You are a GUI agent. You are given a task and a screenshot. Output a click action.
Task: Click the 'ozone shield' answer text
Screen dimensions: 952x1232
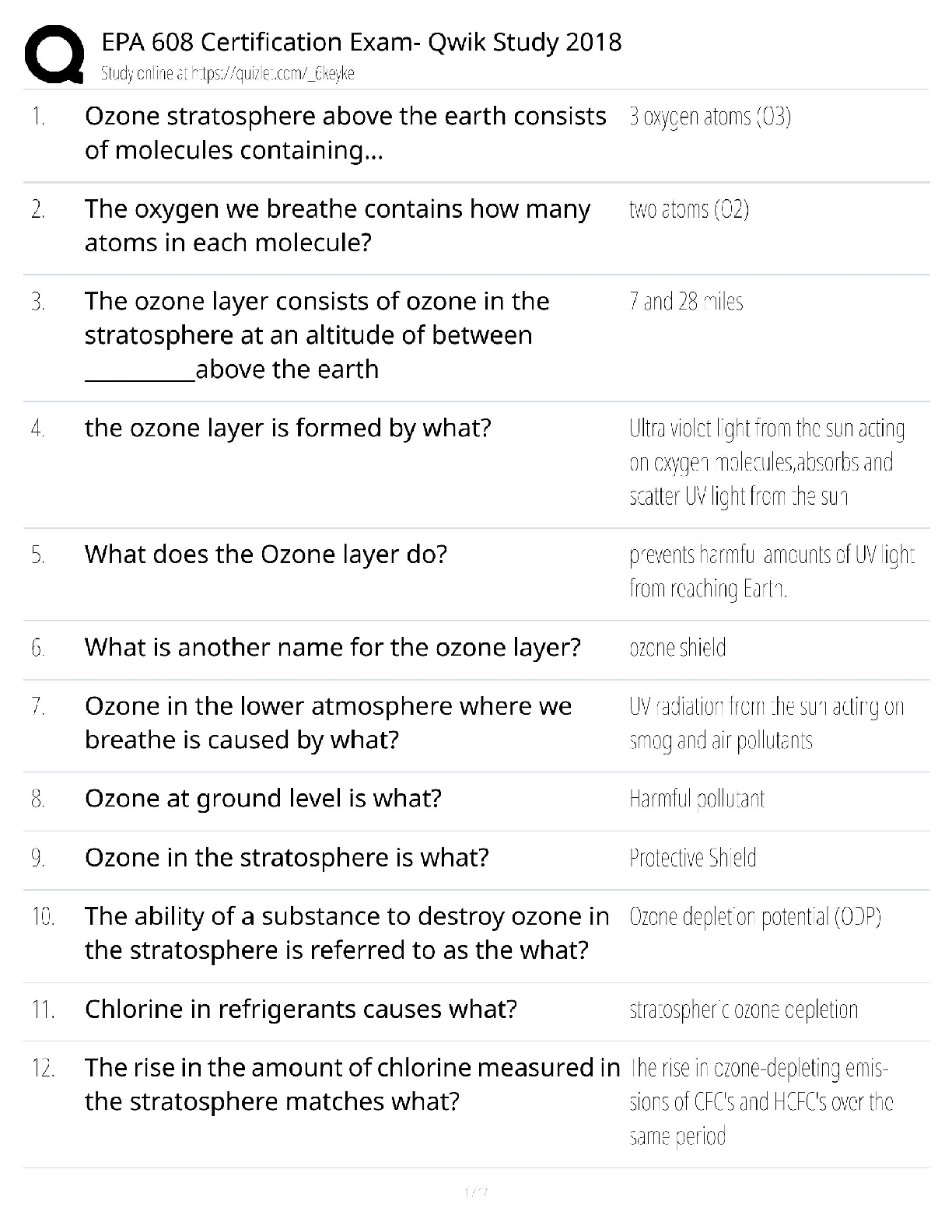click(677, 648)
